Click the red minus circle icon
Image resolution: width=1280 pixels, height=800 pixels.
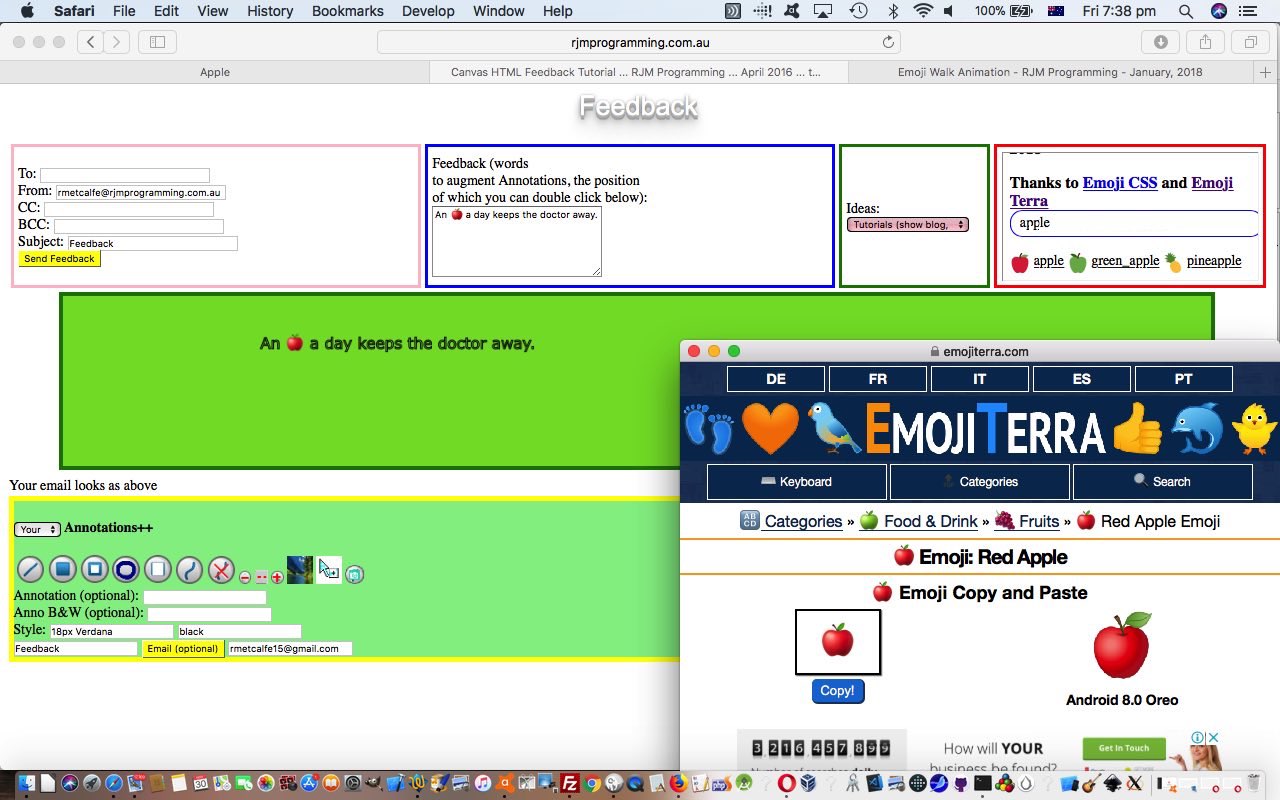click(x=245, y=577)
